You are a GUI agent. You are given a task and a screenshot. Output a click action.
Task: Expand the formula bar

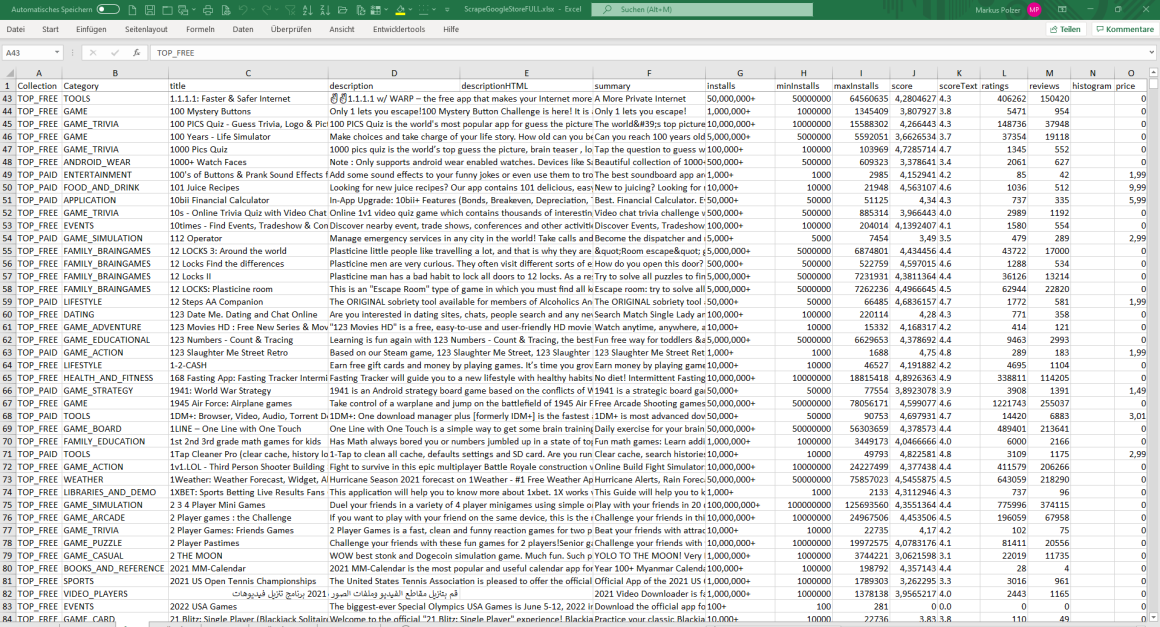pos(1151,53)
